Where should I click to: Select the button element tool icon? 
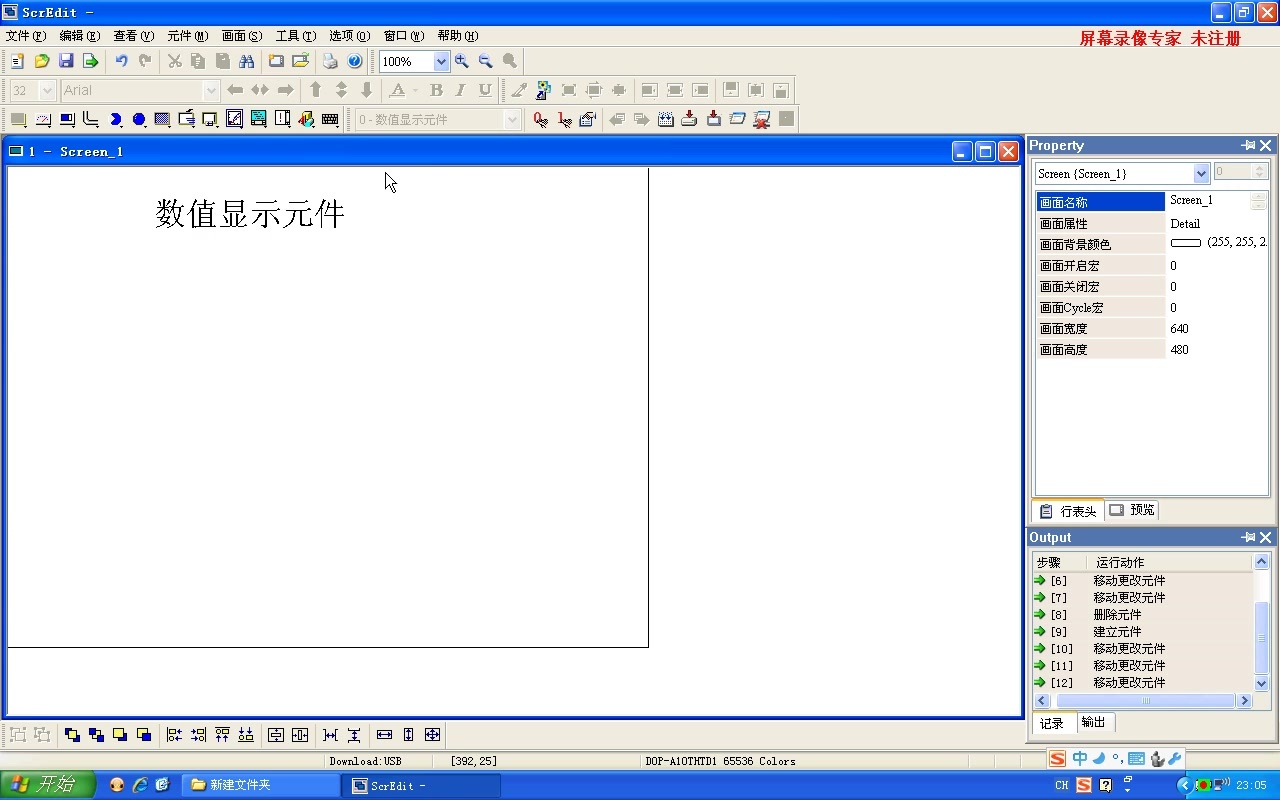(x=19, y=119)
